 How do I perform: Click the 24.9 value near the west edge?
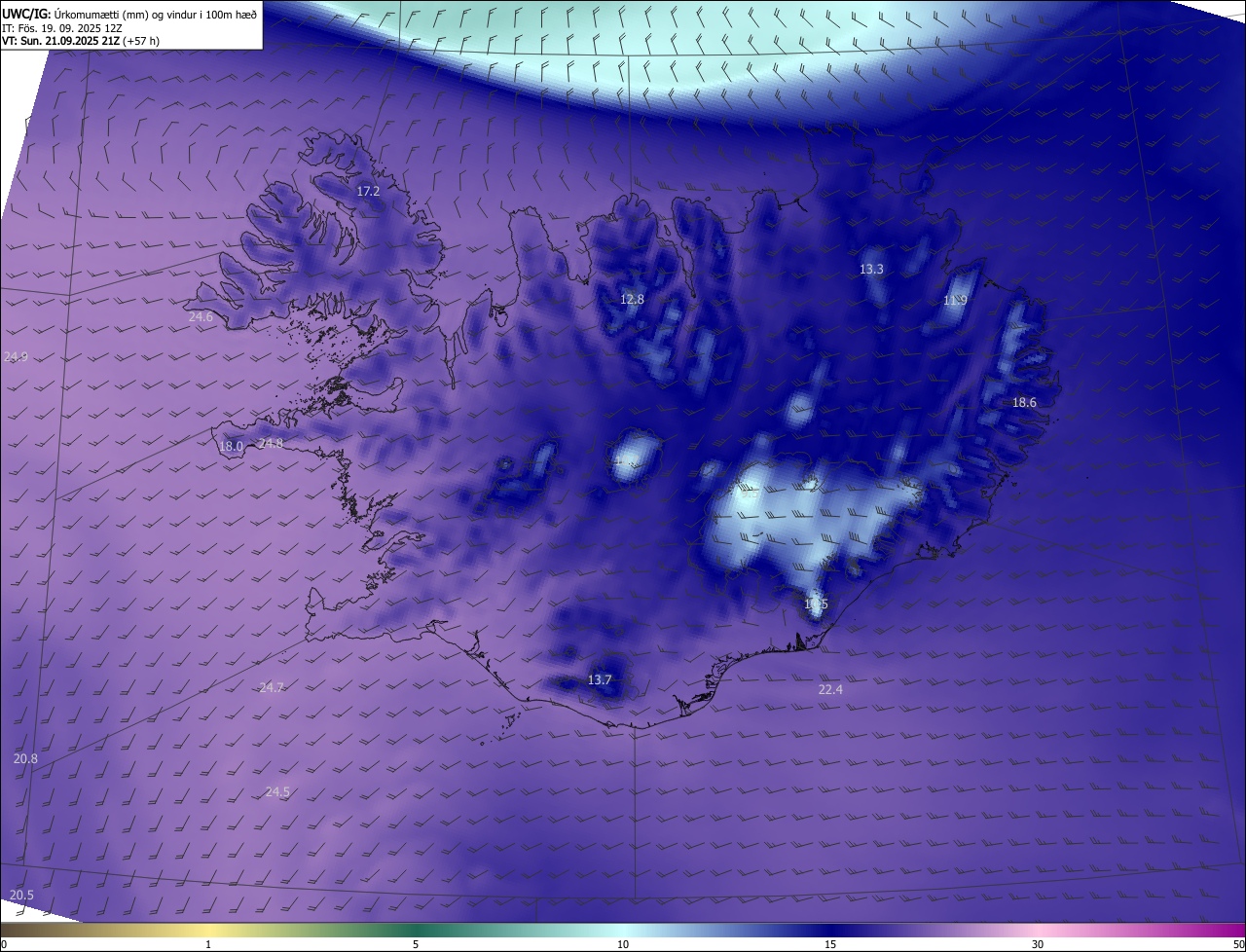point(17,357)
